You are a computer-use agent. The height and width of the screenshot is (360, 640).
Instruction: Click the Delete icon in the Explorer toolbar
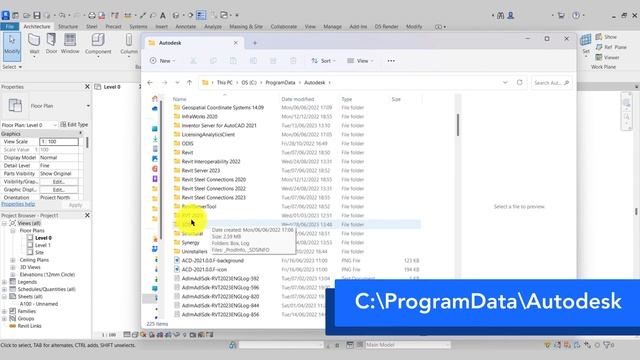[293, 61]
